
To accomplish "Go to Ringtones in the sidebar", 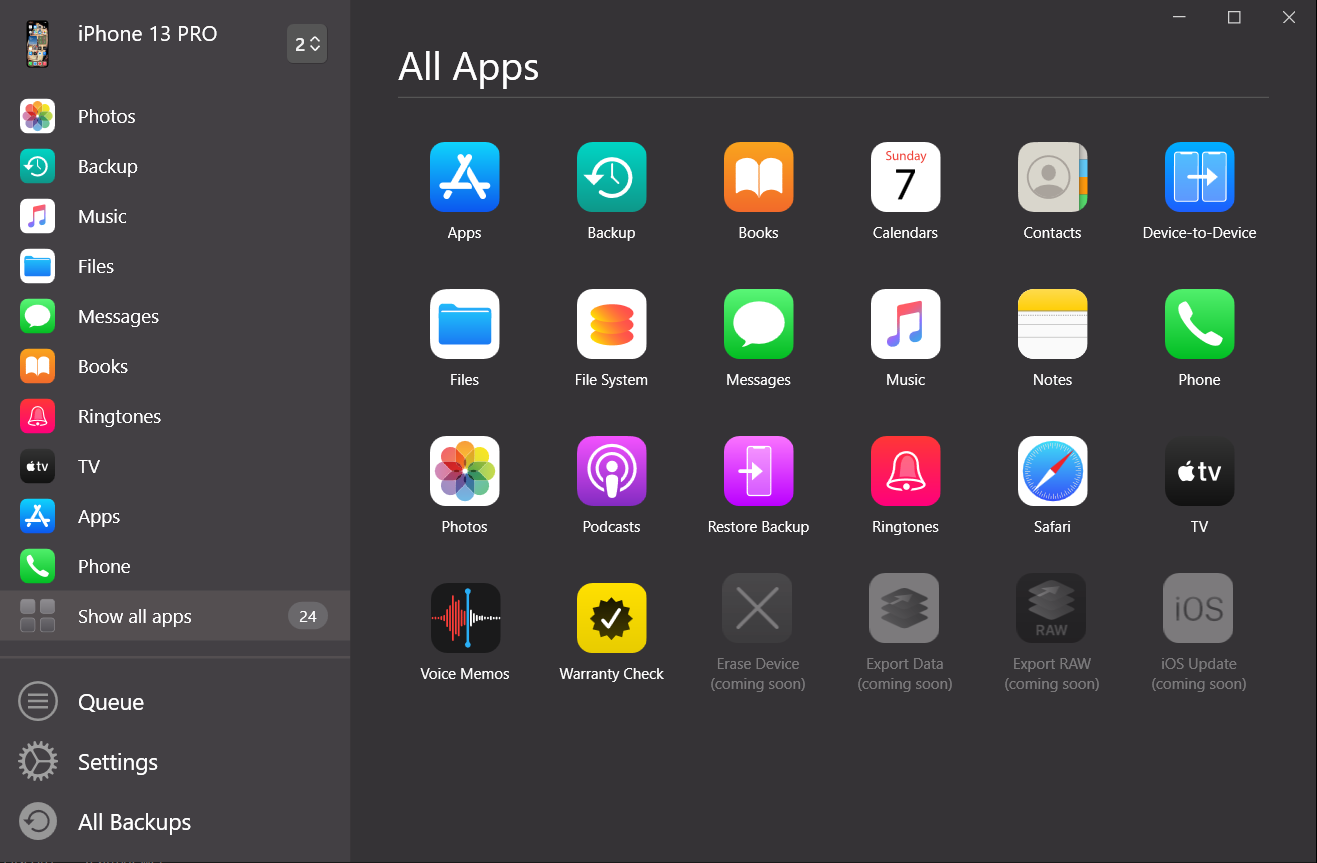I will 119,417.
